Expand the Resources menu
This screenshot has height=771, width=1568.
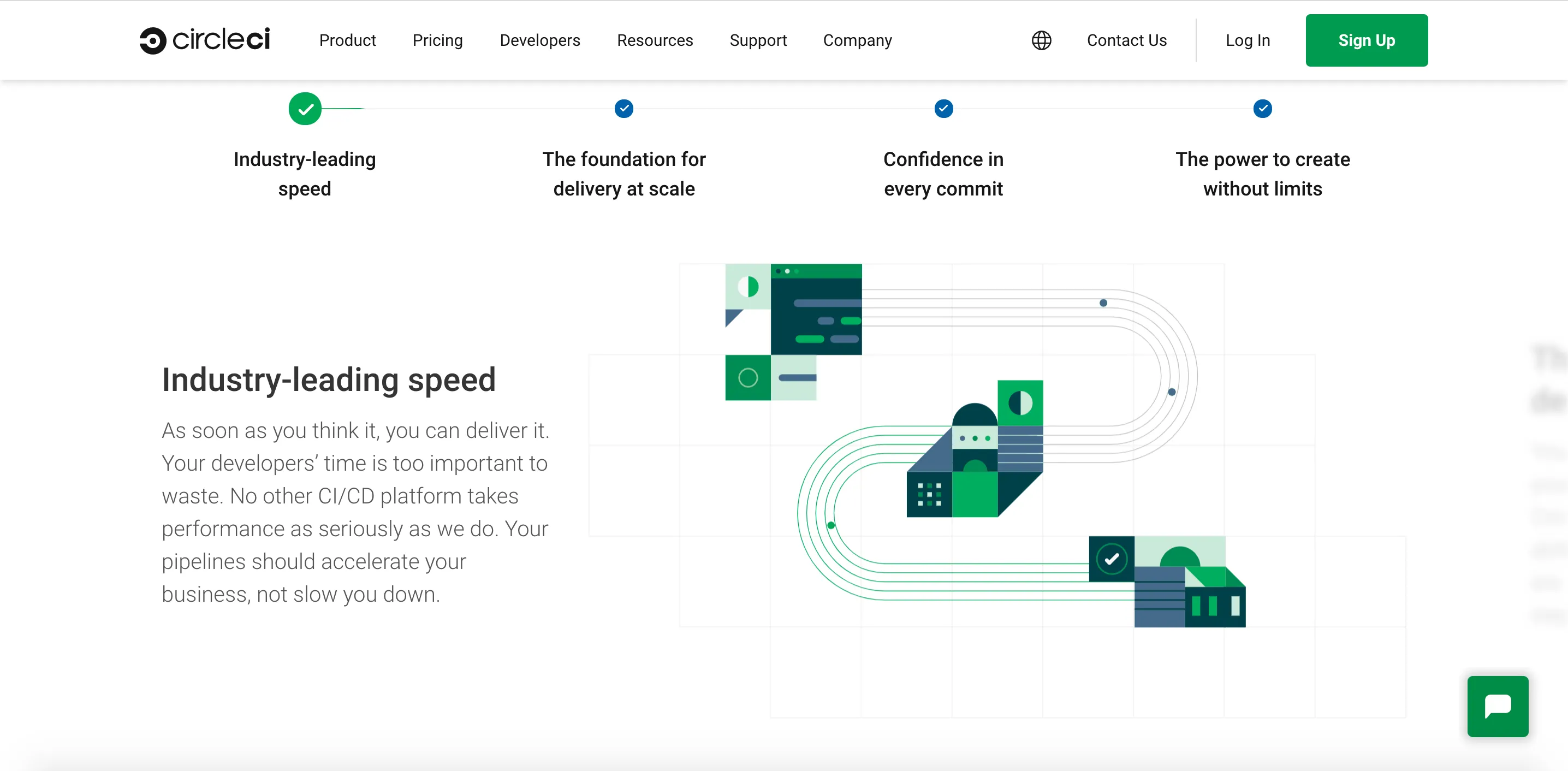coord(655,40)
